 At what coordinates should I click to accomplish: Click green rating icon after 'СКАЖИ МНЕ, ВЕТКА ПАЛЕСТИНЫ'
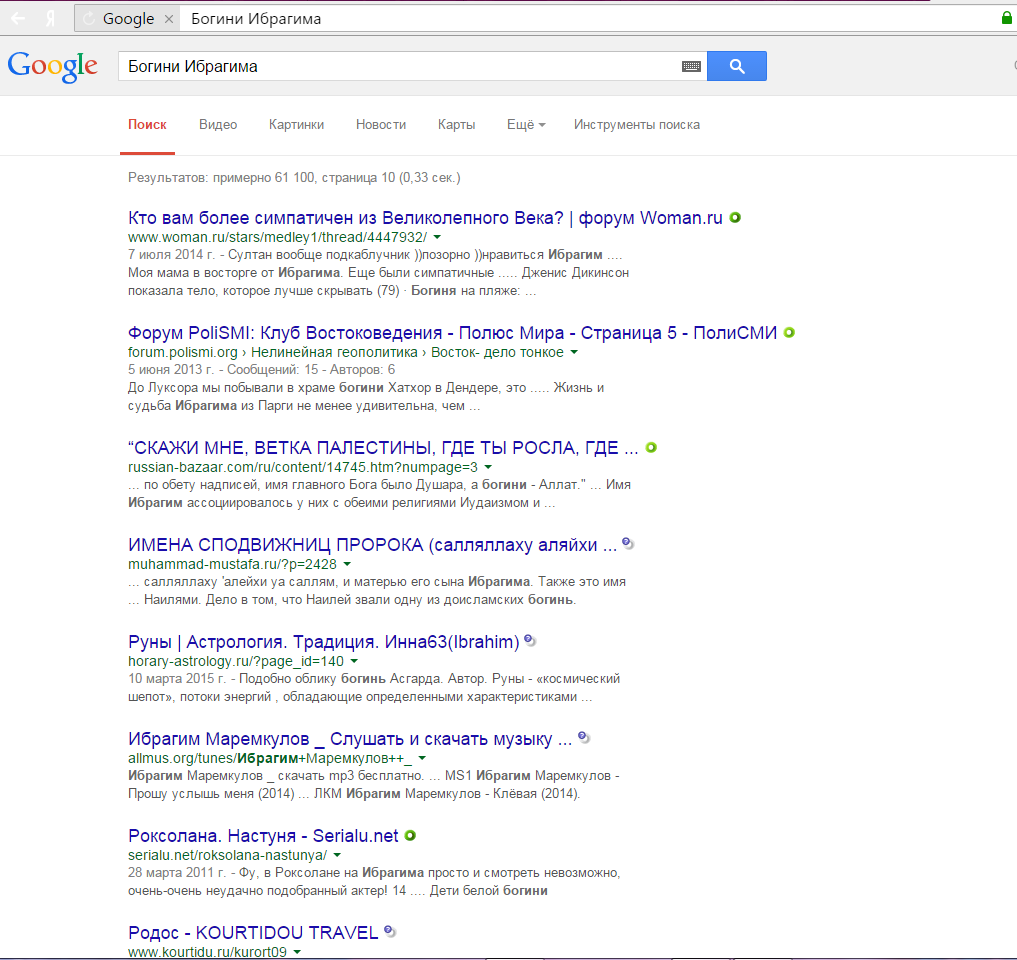(651, 448)
